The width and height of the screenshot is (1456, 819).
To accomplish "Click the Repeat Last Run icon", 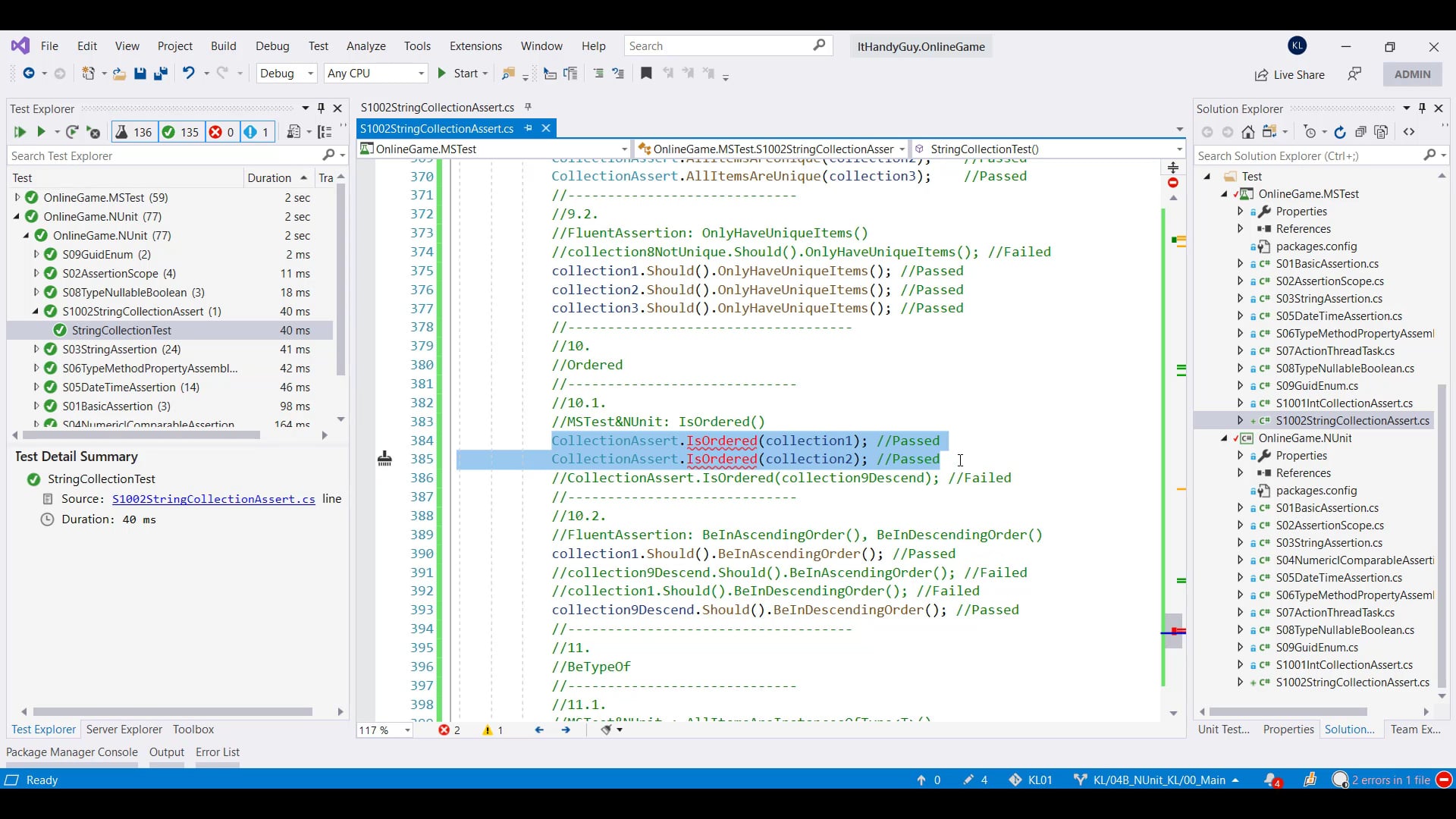I will tap(72, 132).
